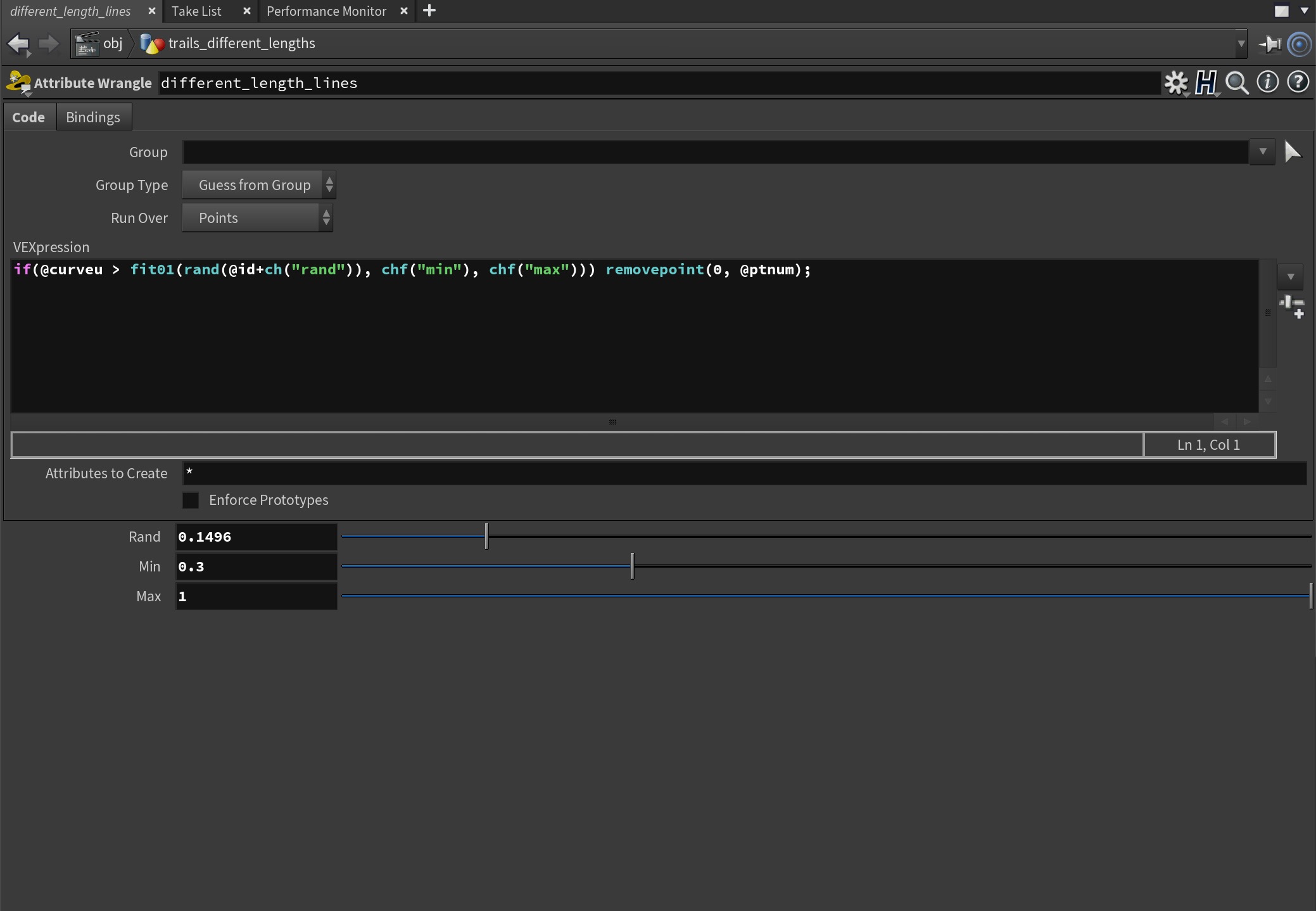Toggle the blue follow-selection ring icon
The height and width of the screenshot is (911, 1316).
coord(1299,44)
